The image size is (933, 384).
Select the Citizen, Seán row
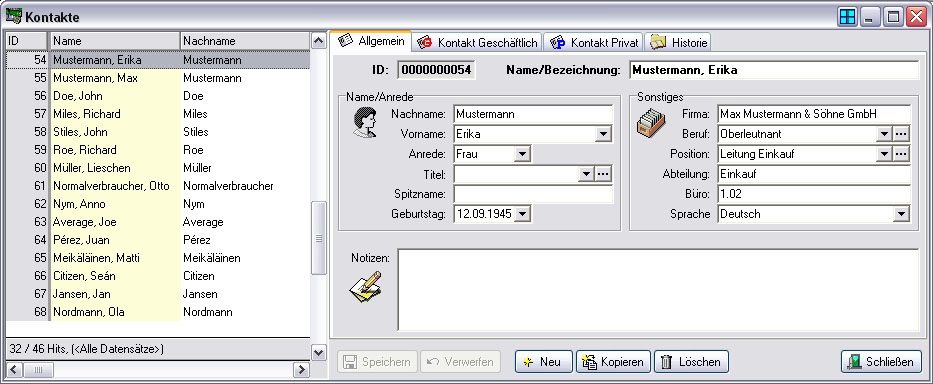(158, 276)
